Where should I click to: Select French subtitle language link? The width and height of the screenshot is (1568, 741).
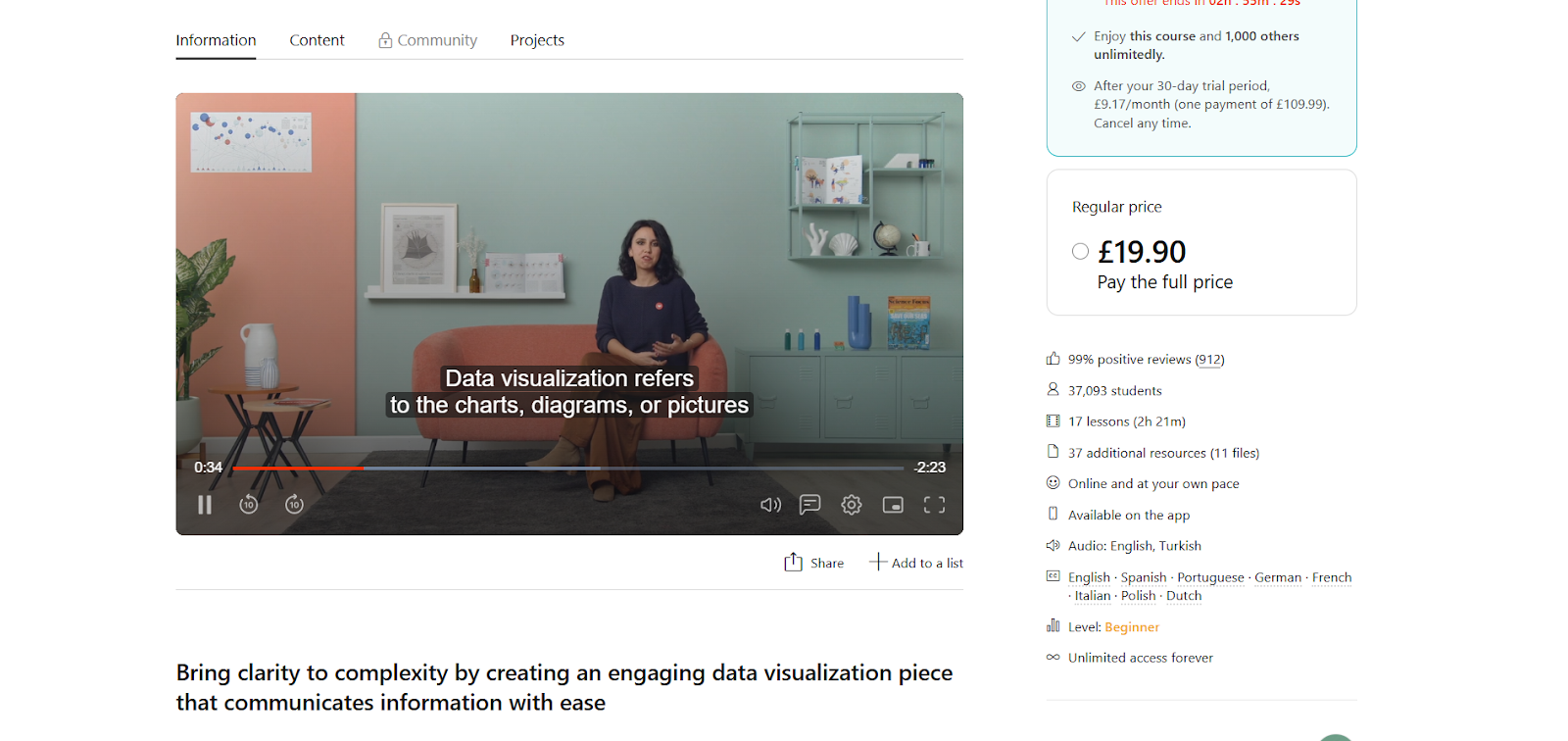tap(1332, 578)
